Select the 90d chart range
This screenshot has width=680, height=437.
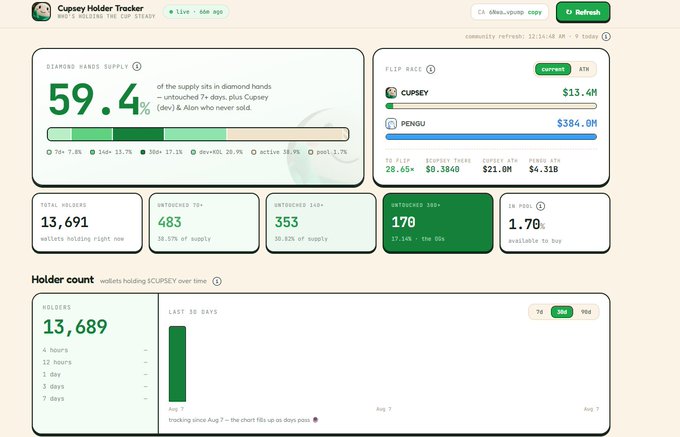[586, 312]
